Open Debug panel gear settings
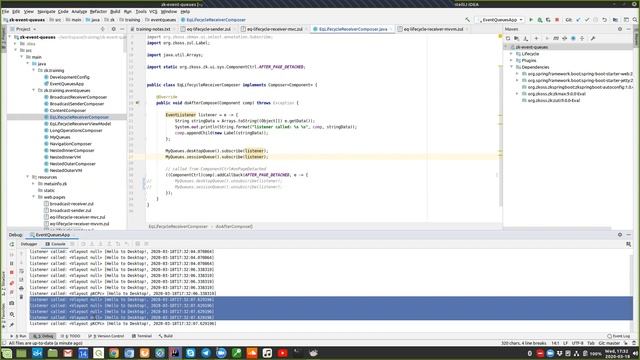 coord(620,235)
